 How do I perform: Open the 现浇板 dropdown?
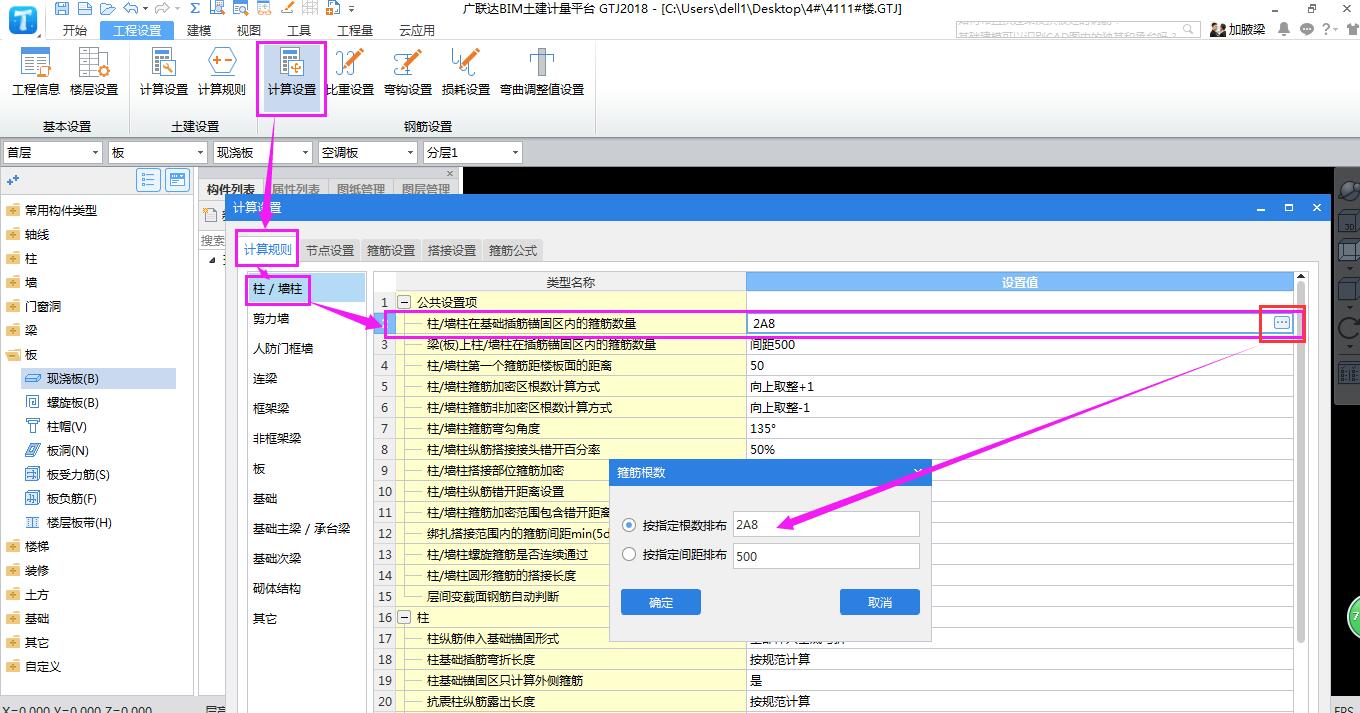(x=263, y=152)
